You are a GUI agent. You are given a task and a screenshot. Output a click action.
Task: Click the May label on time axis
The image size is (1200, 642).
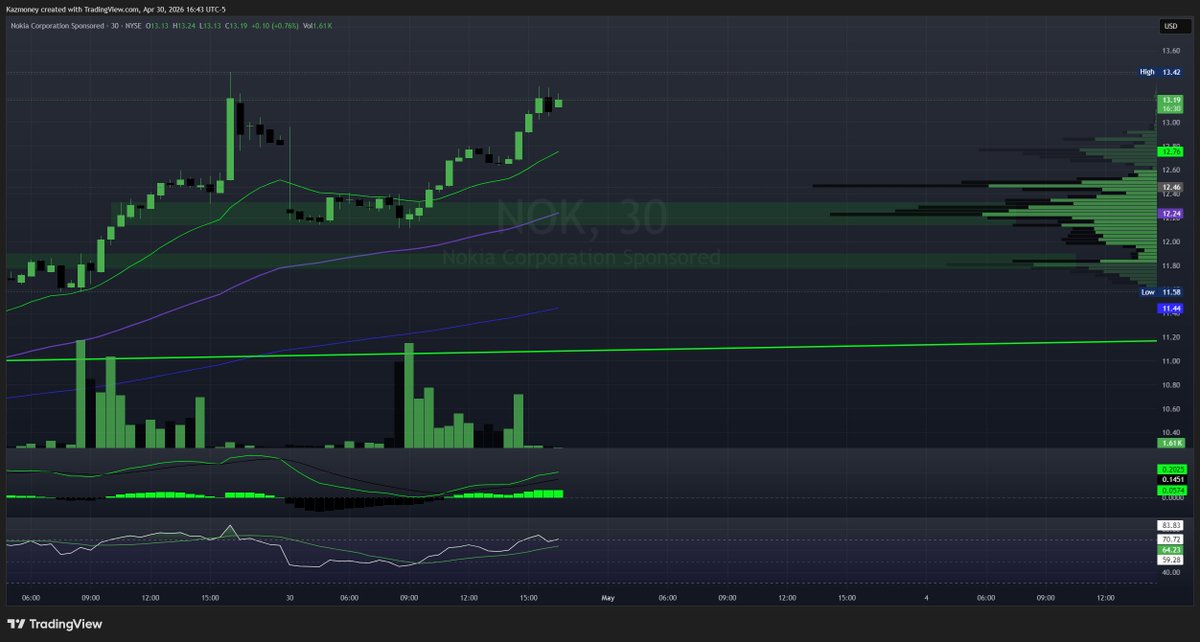pos(607,598)
